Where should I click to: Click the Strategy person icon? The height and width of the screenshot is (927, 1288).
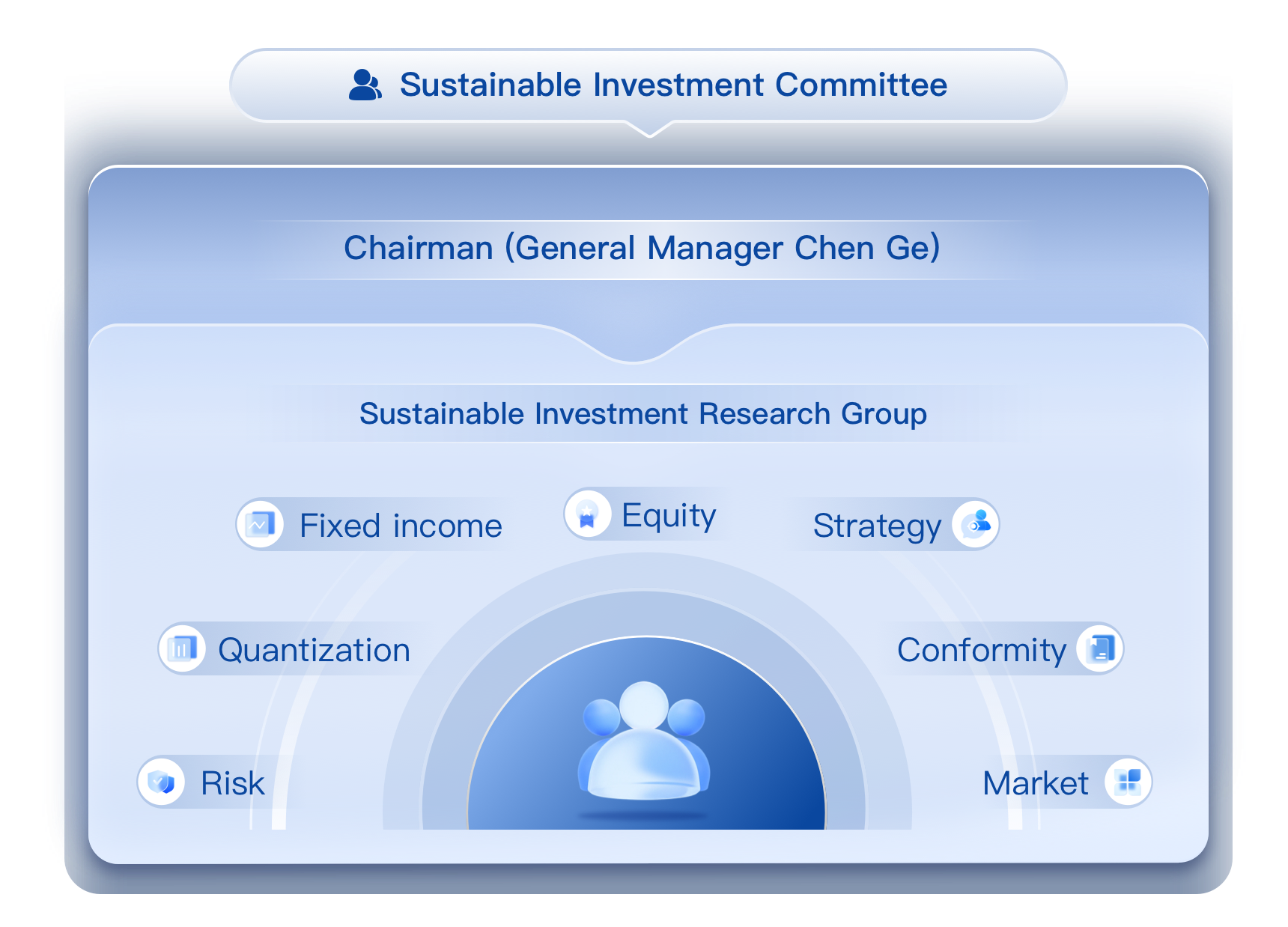click(x=975, y=524)
